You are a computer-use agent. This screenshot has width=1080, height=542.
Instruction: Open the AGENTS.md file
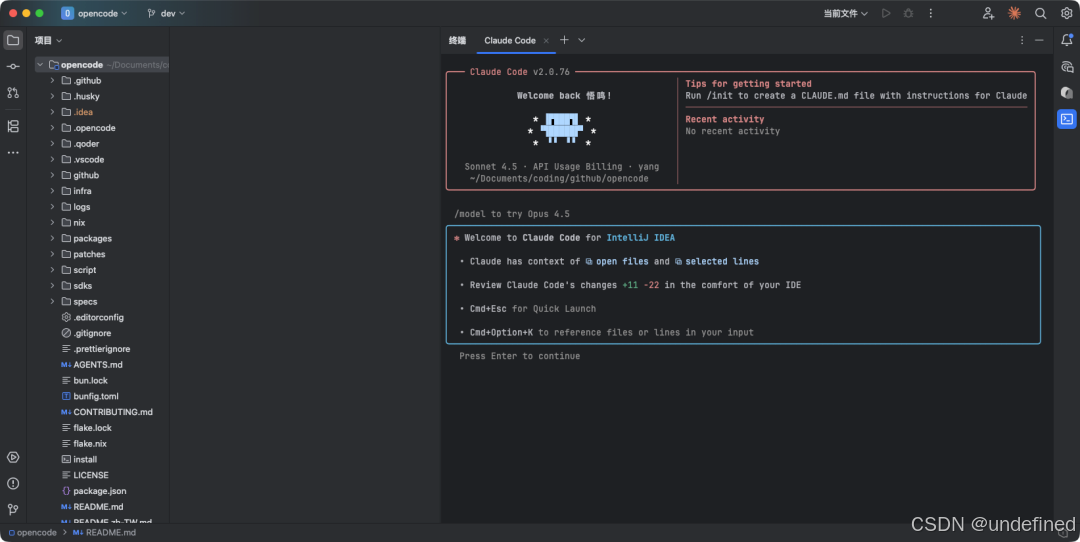click(x=98, y=365)
